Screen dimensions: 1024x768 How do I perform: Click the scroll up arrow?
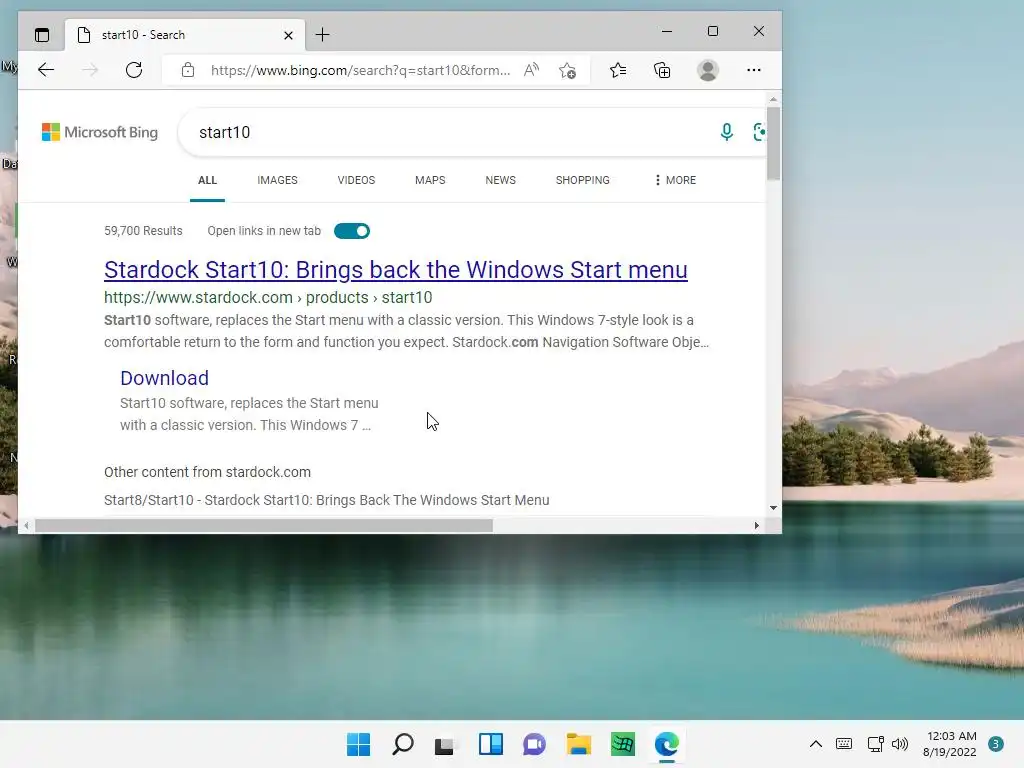(x=773, y=100)
